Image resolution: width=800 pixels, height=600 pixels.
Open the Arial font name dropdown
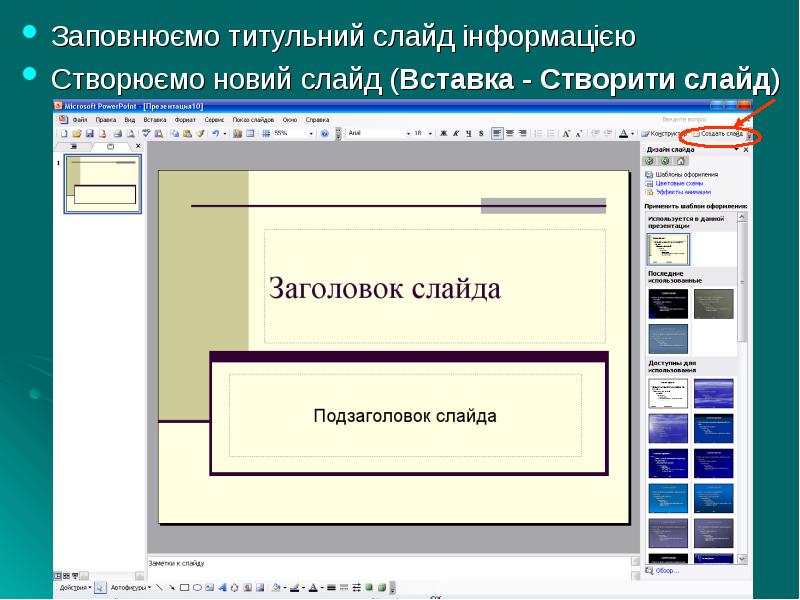coord(378,133)
